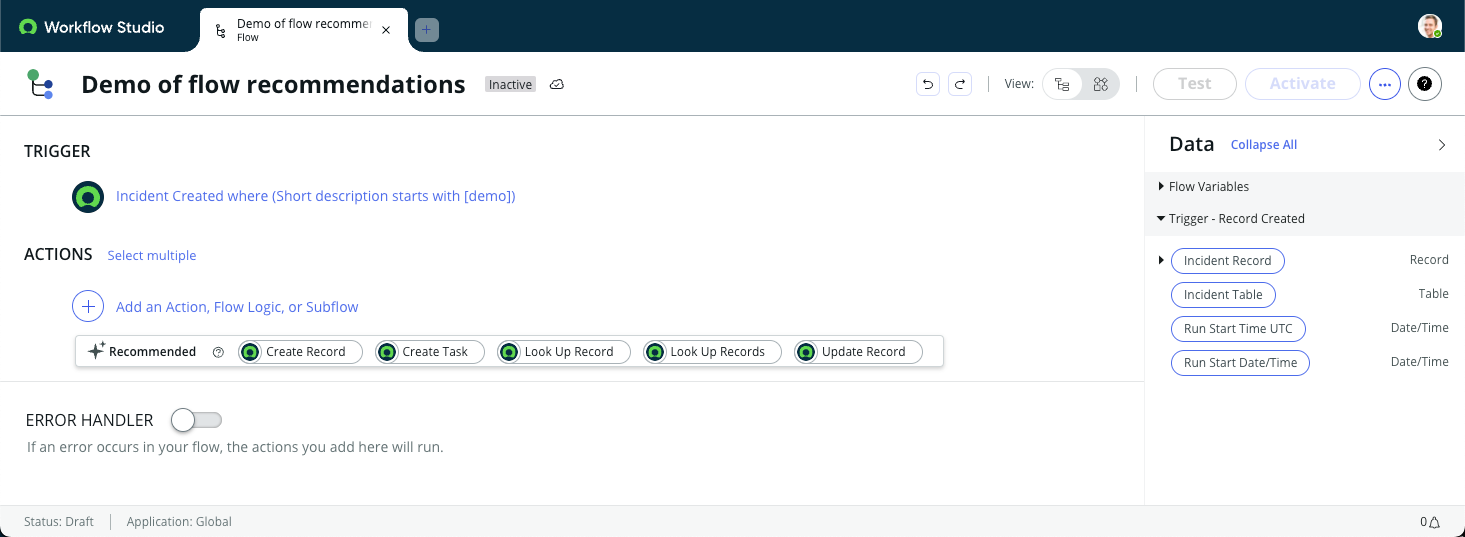
Task: Open the user profile avatar
Action: coord(1430,26)
